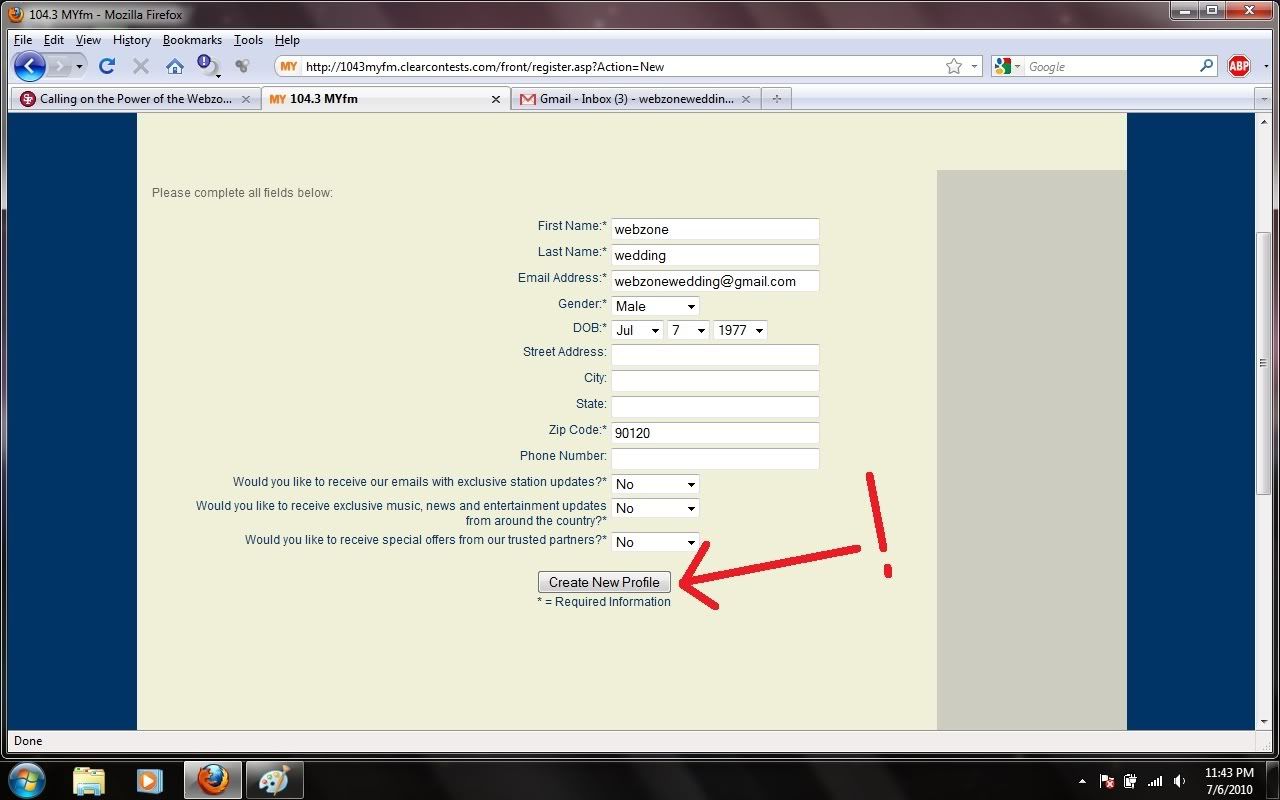Open the new tab button
1280x800 pixels.
[x=776, y=99]
